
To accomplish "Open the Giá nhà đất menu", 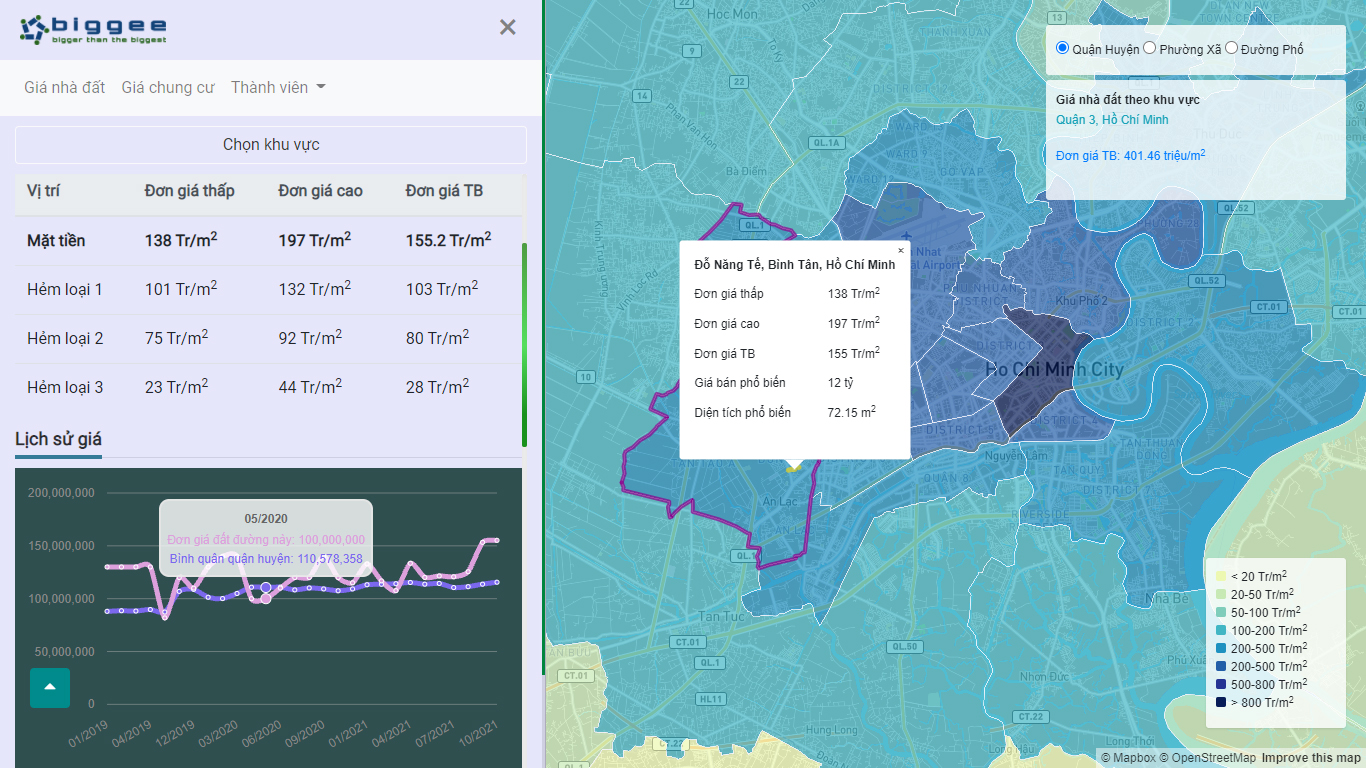I will tap(65, 87).
